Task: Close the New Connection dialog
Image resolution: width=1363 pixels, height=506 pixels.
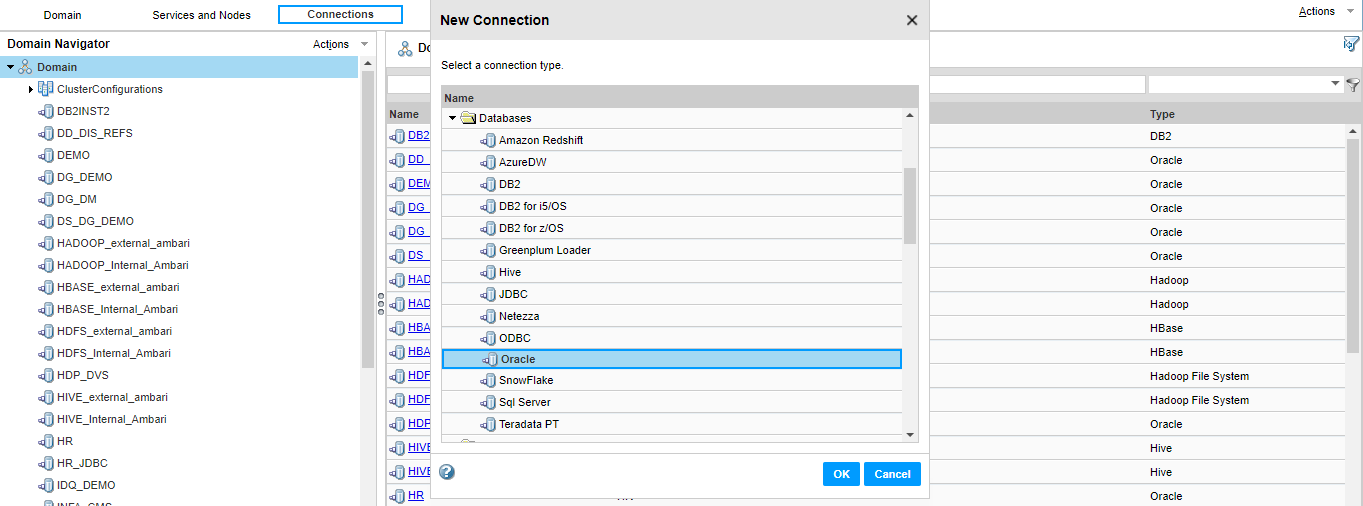Action: pos(911,20)
